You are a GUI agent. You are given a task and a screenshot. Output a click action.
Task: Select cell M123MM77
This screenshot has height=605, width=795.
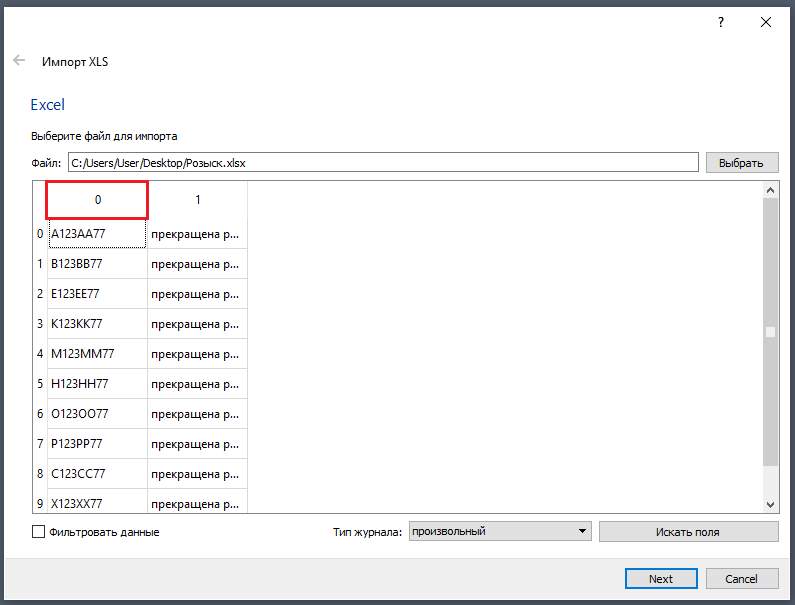click(97, 354)
